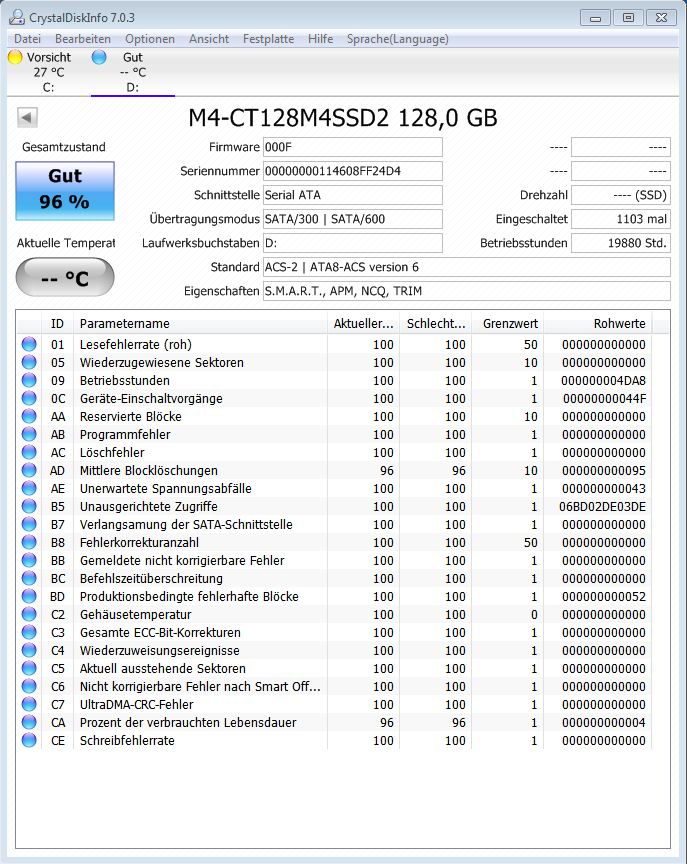The height and width of the screenshot is (864, 687).
Task: Click status orb of row 09 Betriebsstunden
Action: pos(29,380)
